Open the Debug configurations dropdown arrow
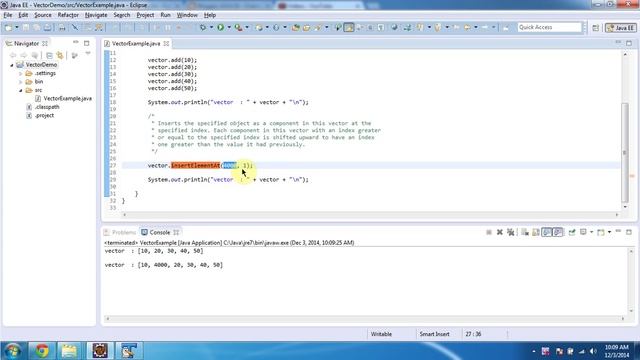Screen dimensions: 640x360 pos(211,27)
